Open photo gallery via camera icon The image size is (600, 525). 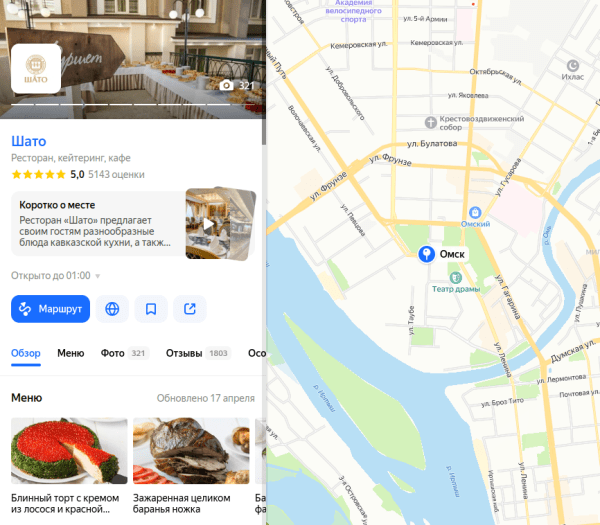point(227,85)
